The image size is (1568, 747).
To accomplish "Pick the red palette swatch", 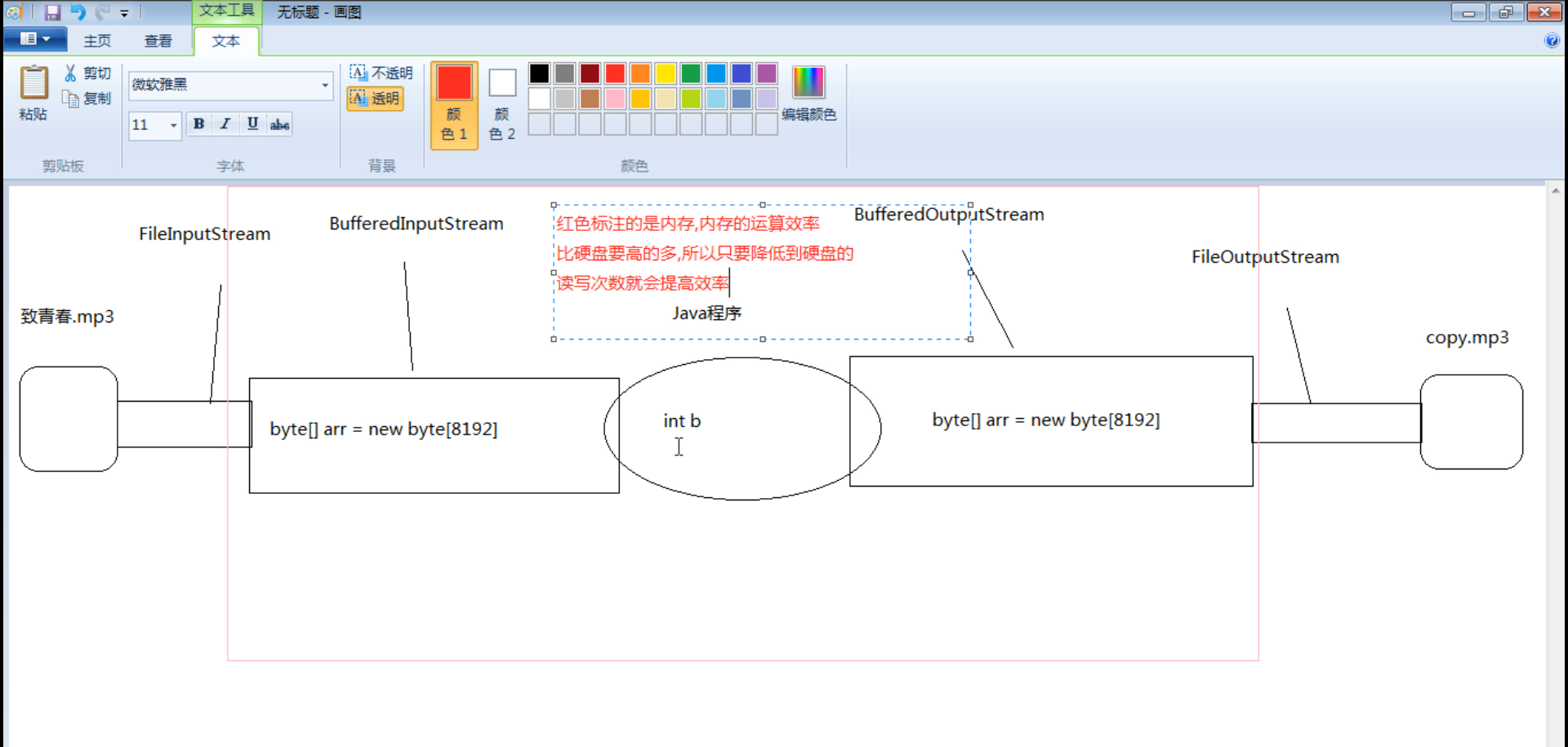I will (615, 73).
